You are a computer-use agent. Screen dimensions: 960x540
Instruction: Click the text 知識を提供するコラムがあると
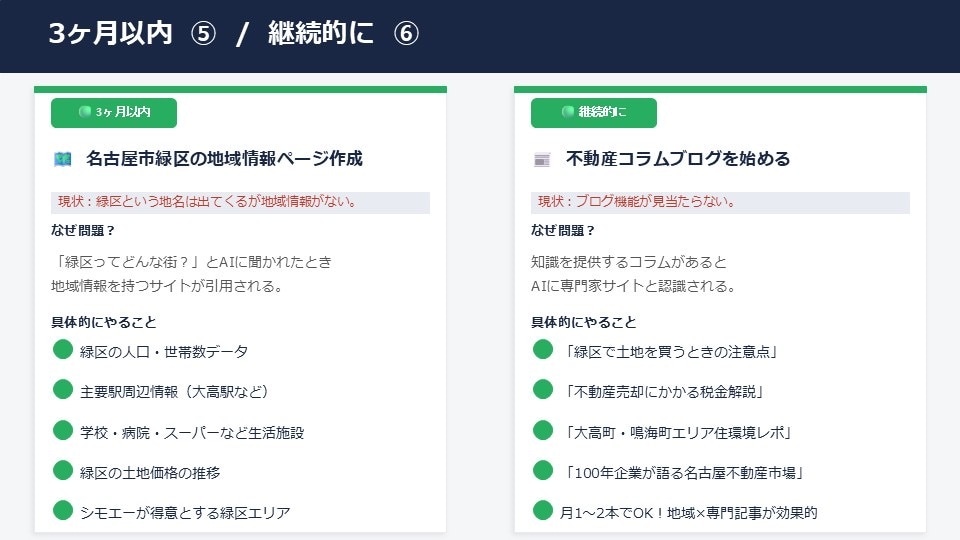click(629, 262)
